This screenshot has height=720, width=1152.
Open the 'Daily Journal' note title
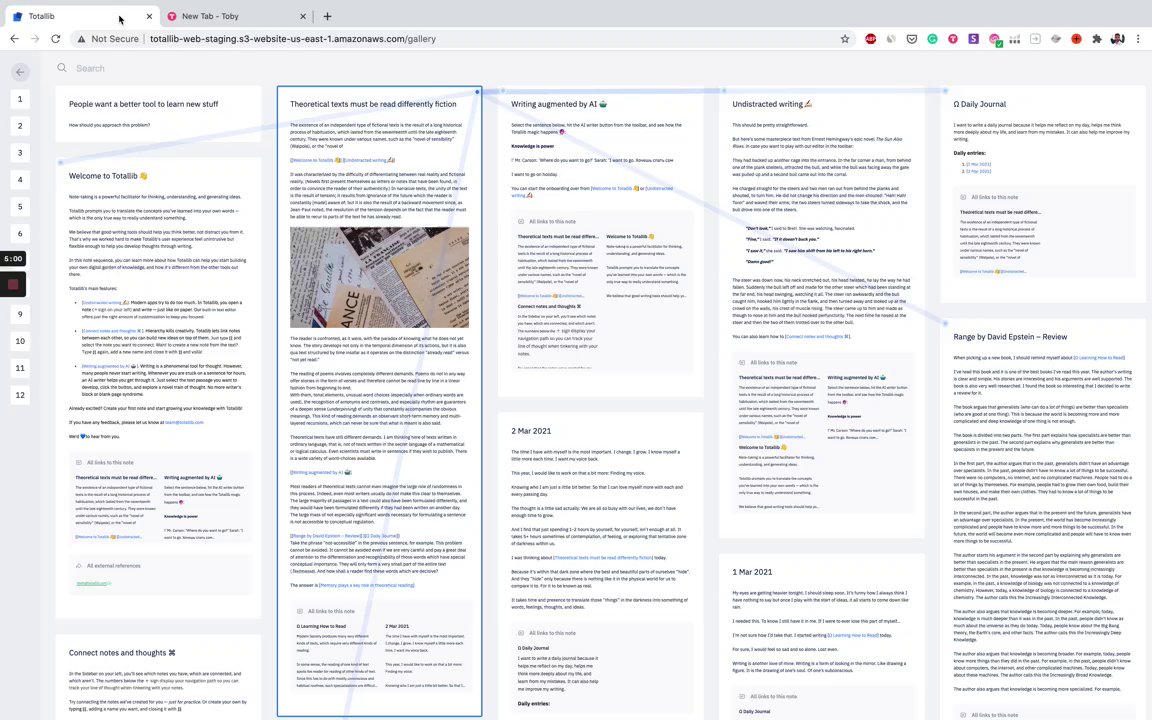pos(979,104)
